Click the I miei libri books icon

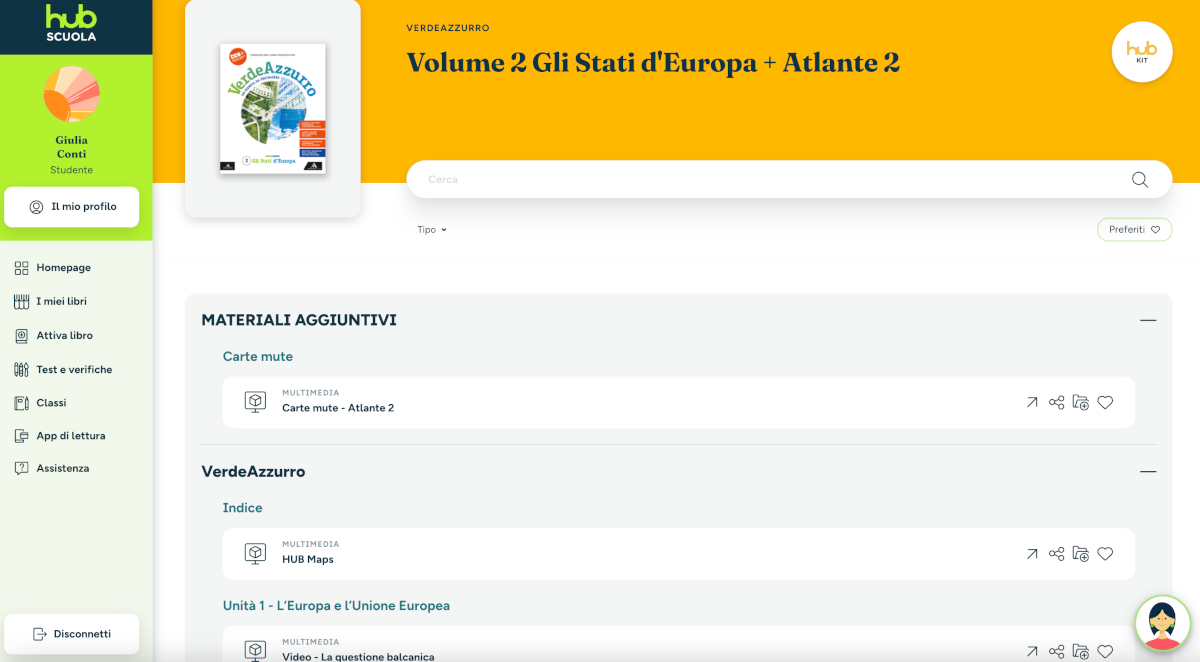point(21,302)
